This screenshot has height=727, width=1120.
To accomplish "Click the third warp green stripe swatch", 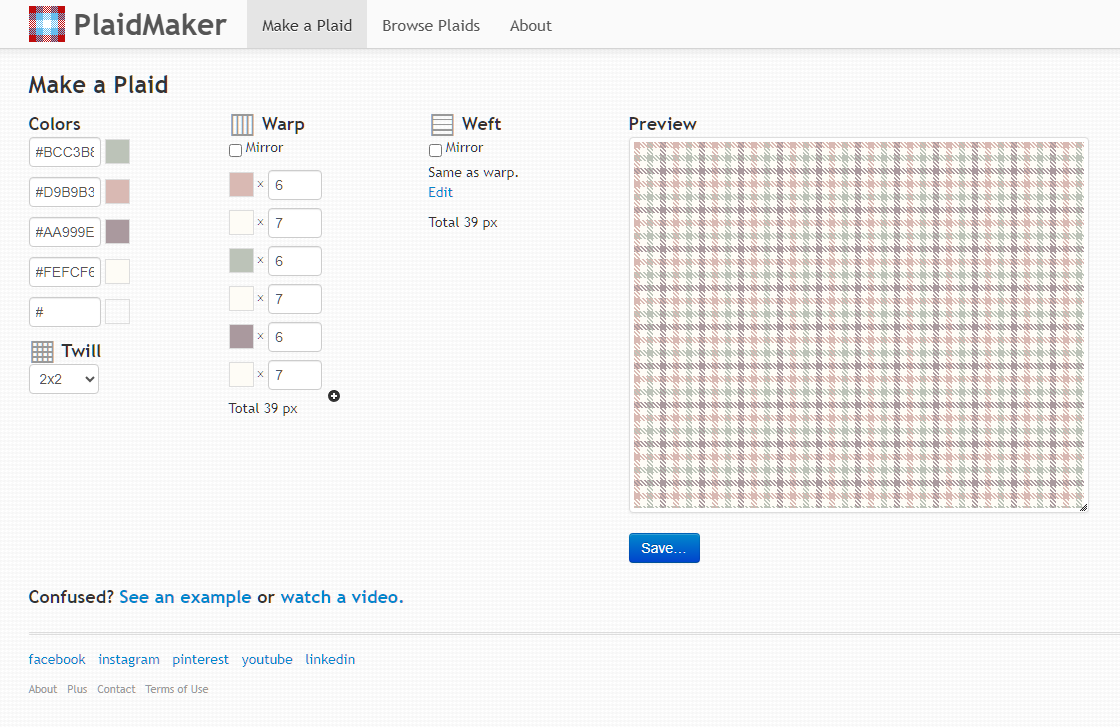I will coord(241,261).
